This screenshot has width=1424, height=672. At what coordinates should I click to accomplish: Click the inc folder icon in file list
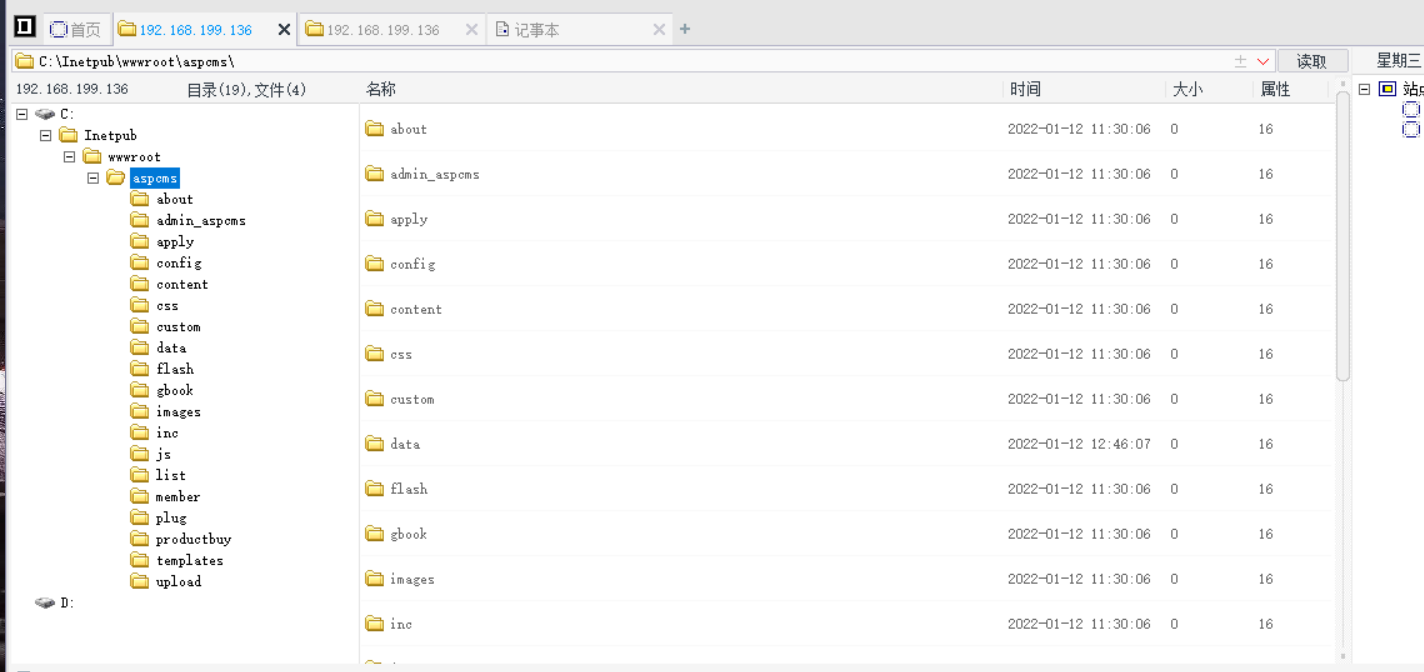375,623
